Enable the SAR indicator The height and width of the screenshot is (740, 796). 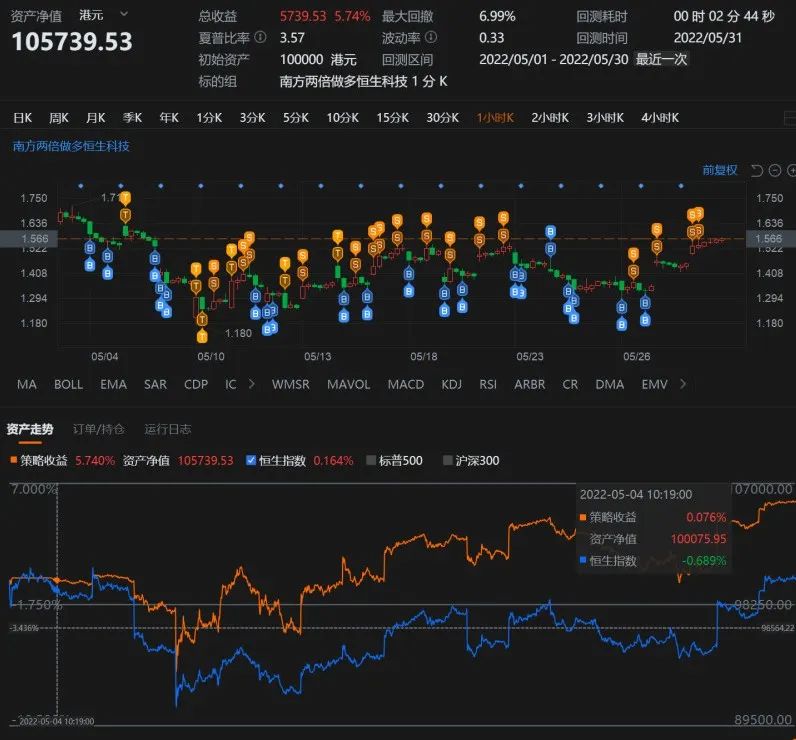(155, 384)
